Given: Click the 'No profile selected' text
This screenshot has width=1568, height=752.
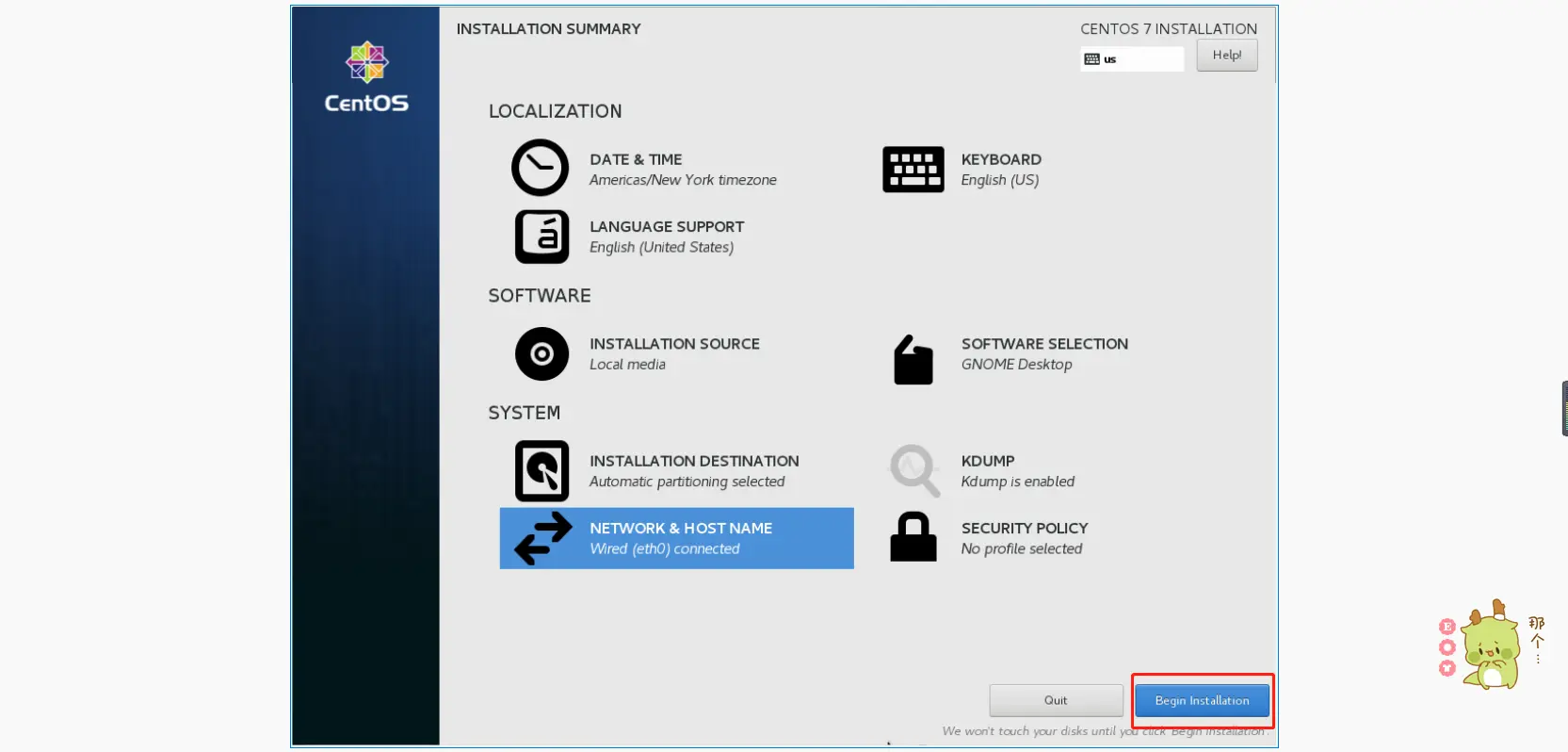Looking at the screenshot, I should pos(1022,548).
